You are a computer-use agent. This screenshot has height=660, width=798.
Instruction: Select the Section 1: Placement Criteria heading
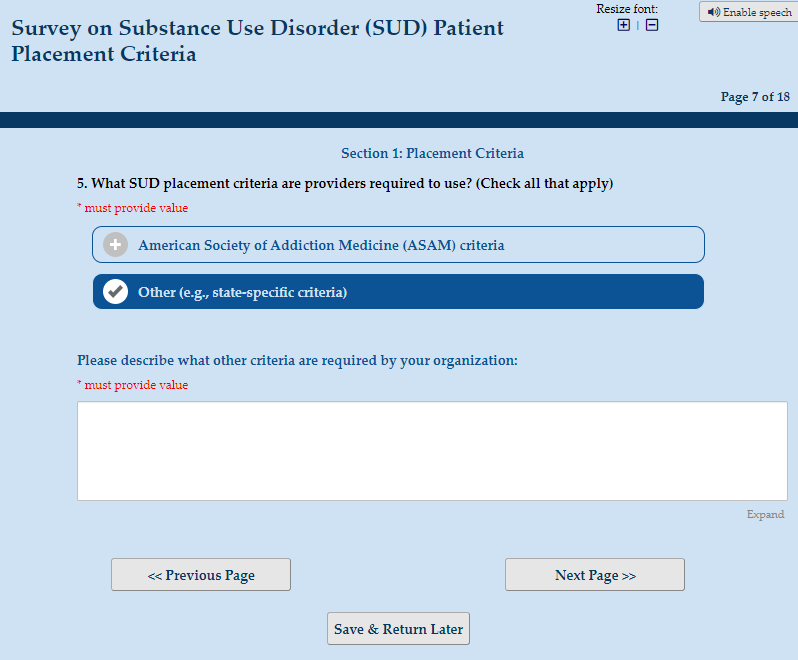tap(432, 153)
